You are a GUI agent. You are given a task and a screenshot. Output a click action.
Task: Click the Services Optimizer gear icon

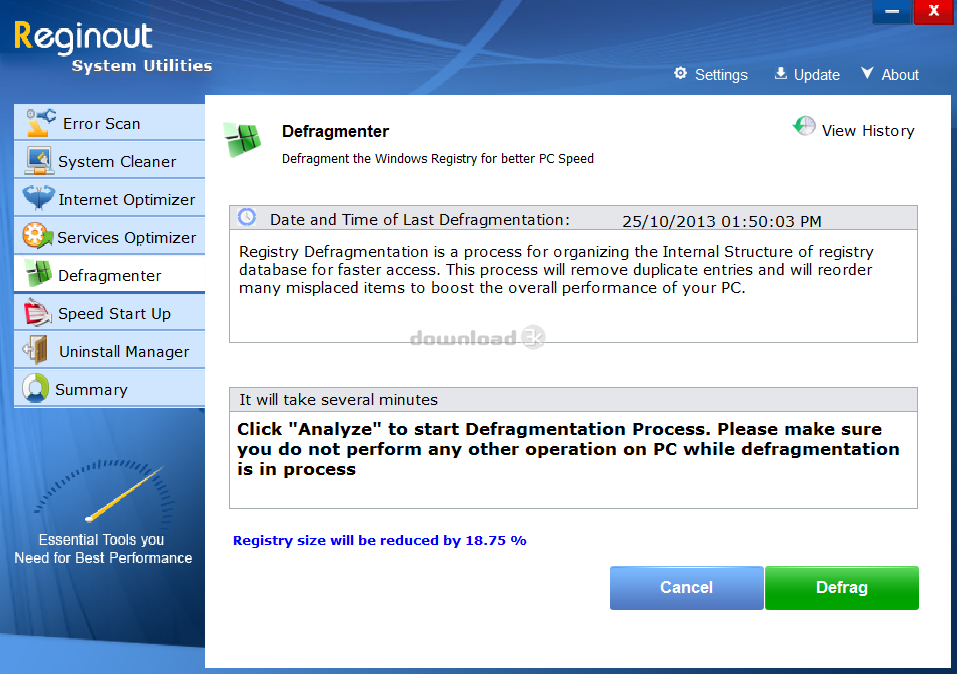[x=38, y=237]
